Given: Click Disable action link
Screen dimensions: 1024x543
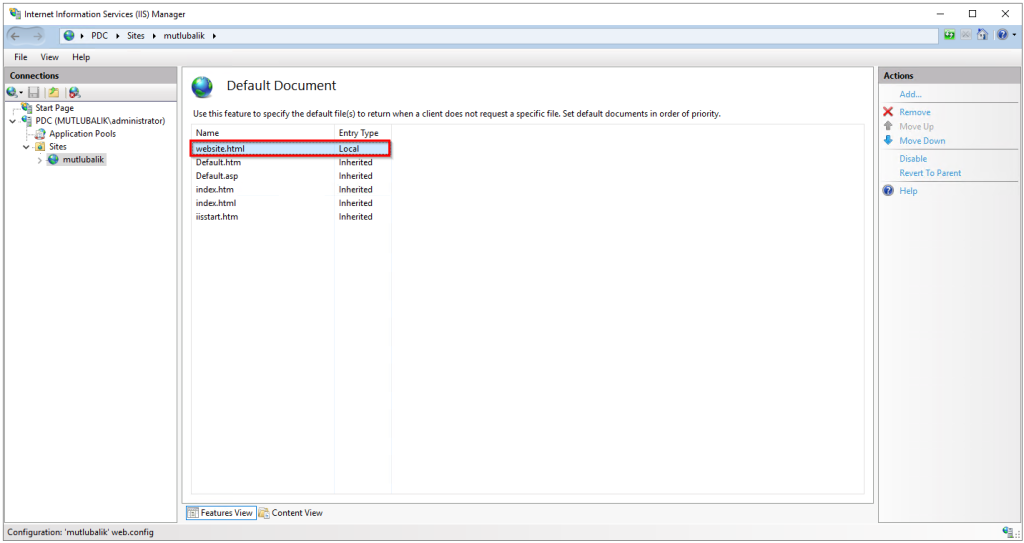Looking at the screenshot, I should coord(913,158).
